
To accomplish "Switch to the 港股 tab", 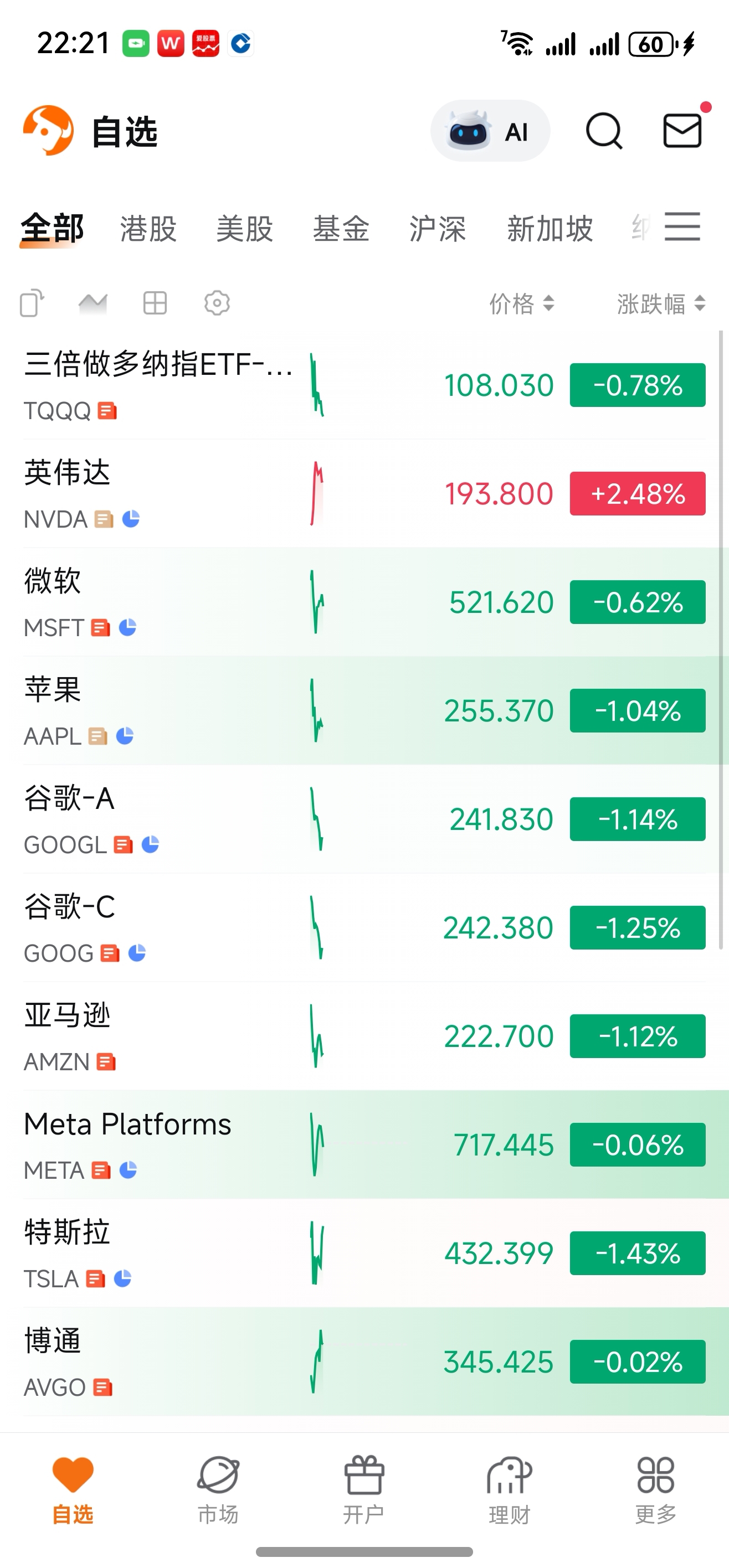I will [x=148, y=229].
